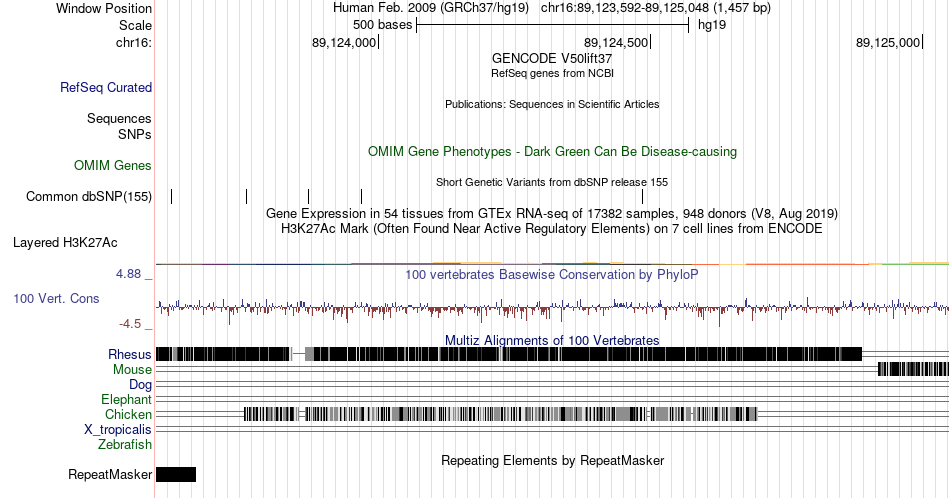The width and height of the screenshot is (950, 498).
Task: Click the first dbSNP variant tick
Action: tap(171, 196)
